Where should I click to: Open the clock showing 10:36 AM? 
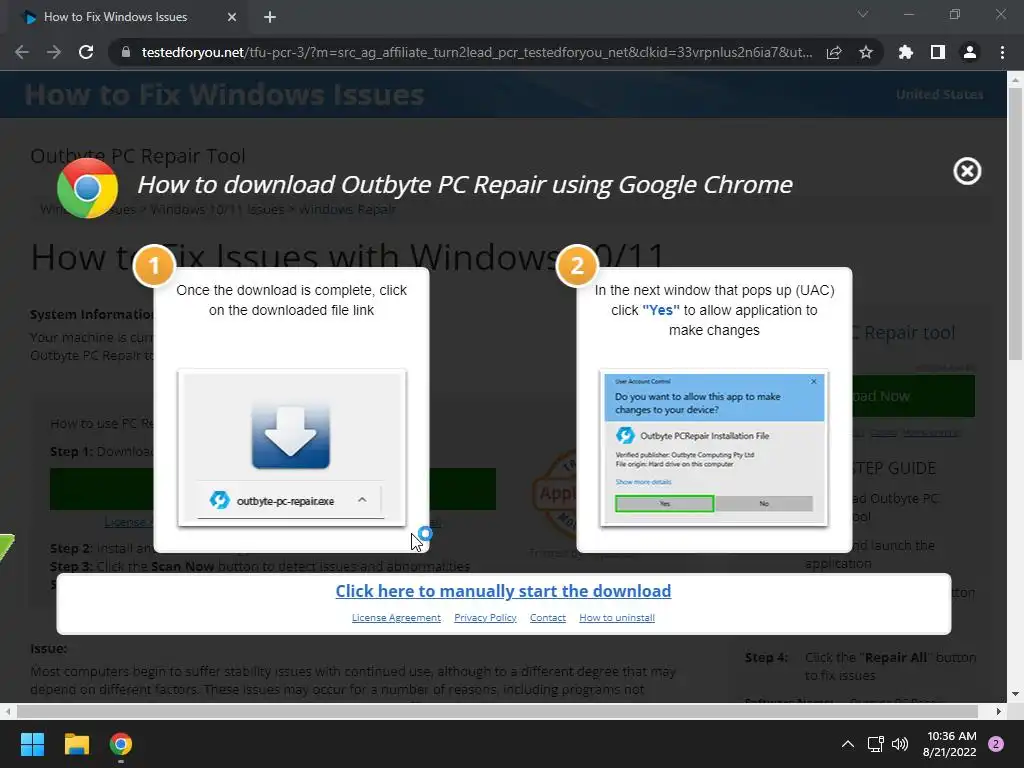(950, 744)
